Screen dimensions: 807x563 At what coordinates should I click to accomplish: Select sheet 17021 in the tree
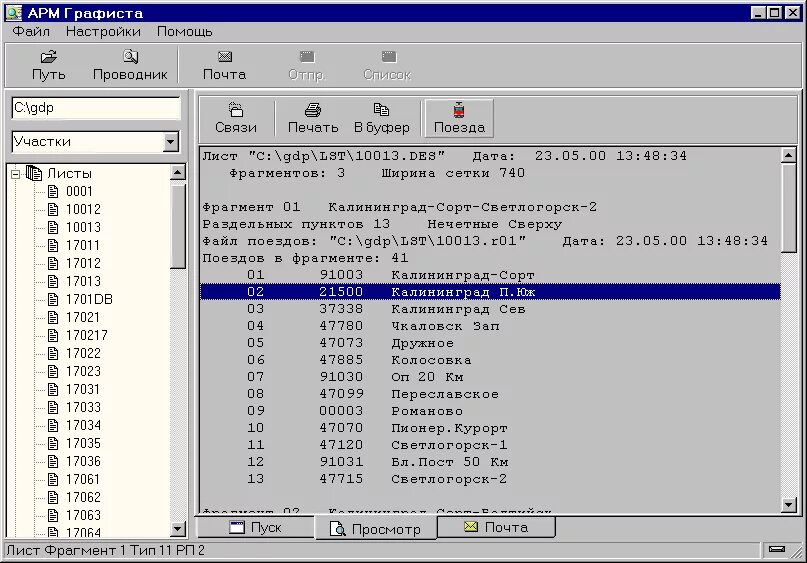(83, 318)
